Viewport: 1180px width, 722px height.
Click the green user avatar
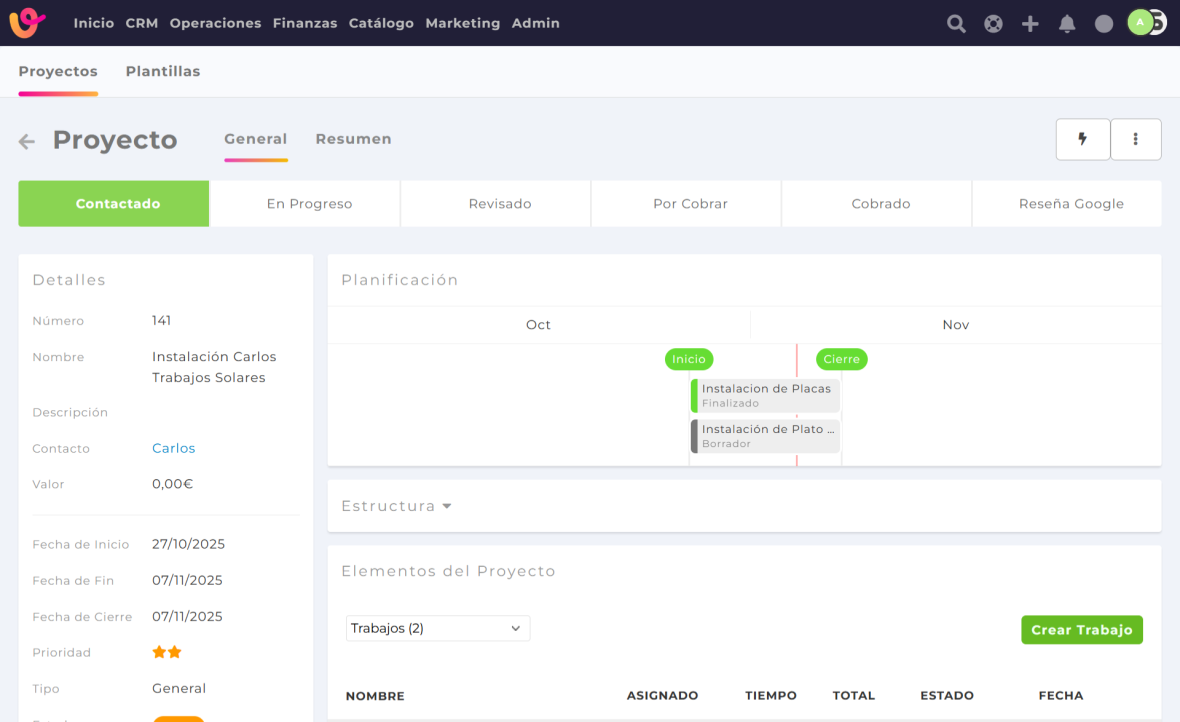(1140, 22)
